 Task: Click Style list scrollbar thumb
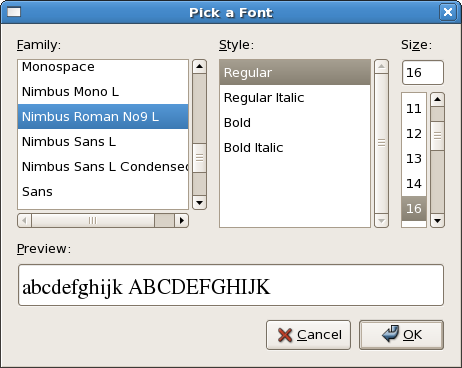coord(381,143)
